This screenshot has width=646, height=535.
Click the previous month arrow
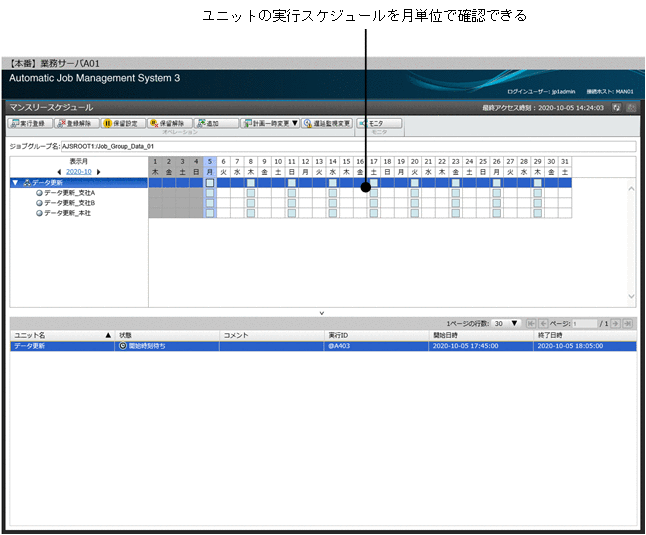[x=58, y=172]
